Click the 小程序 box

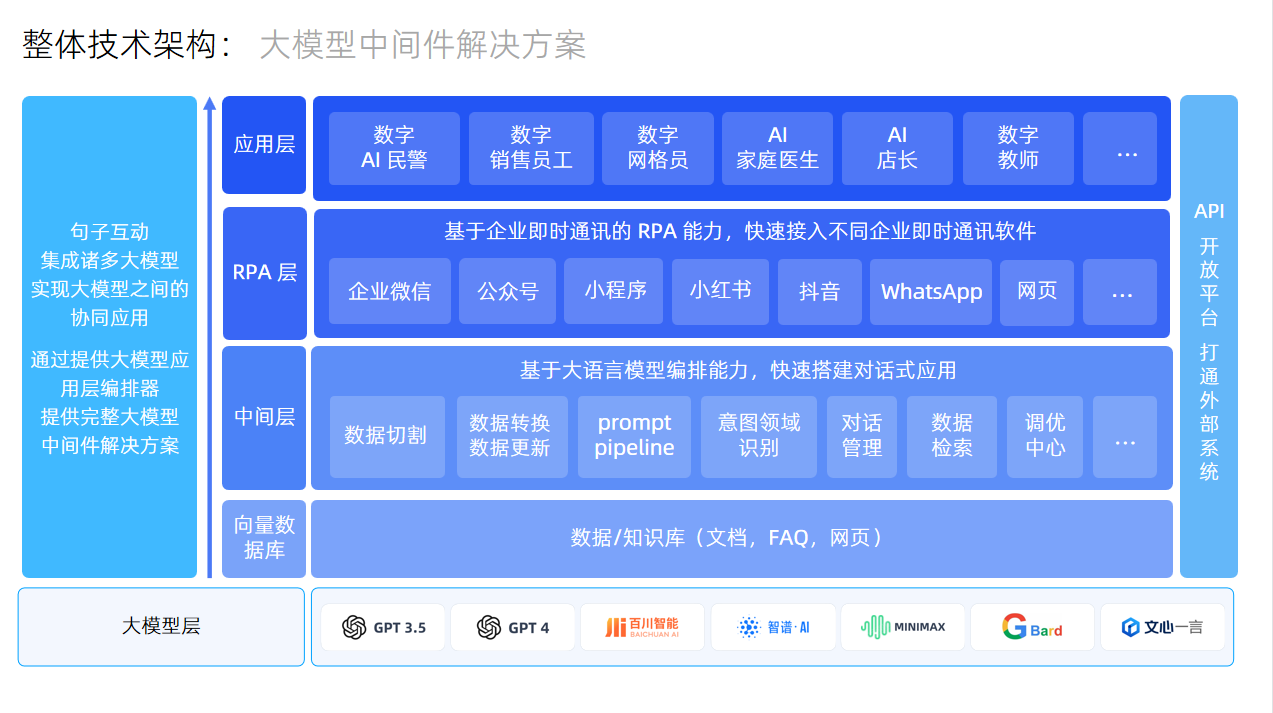(x=614, y=292)
